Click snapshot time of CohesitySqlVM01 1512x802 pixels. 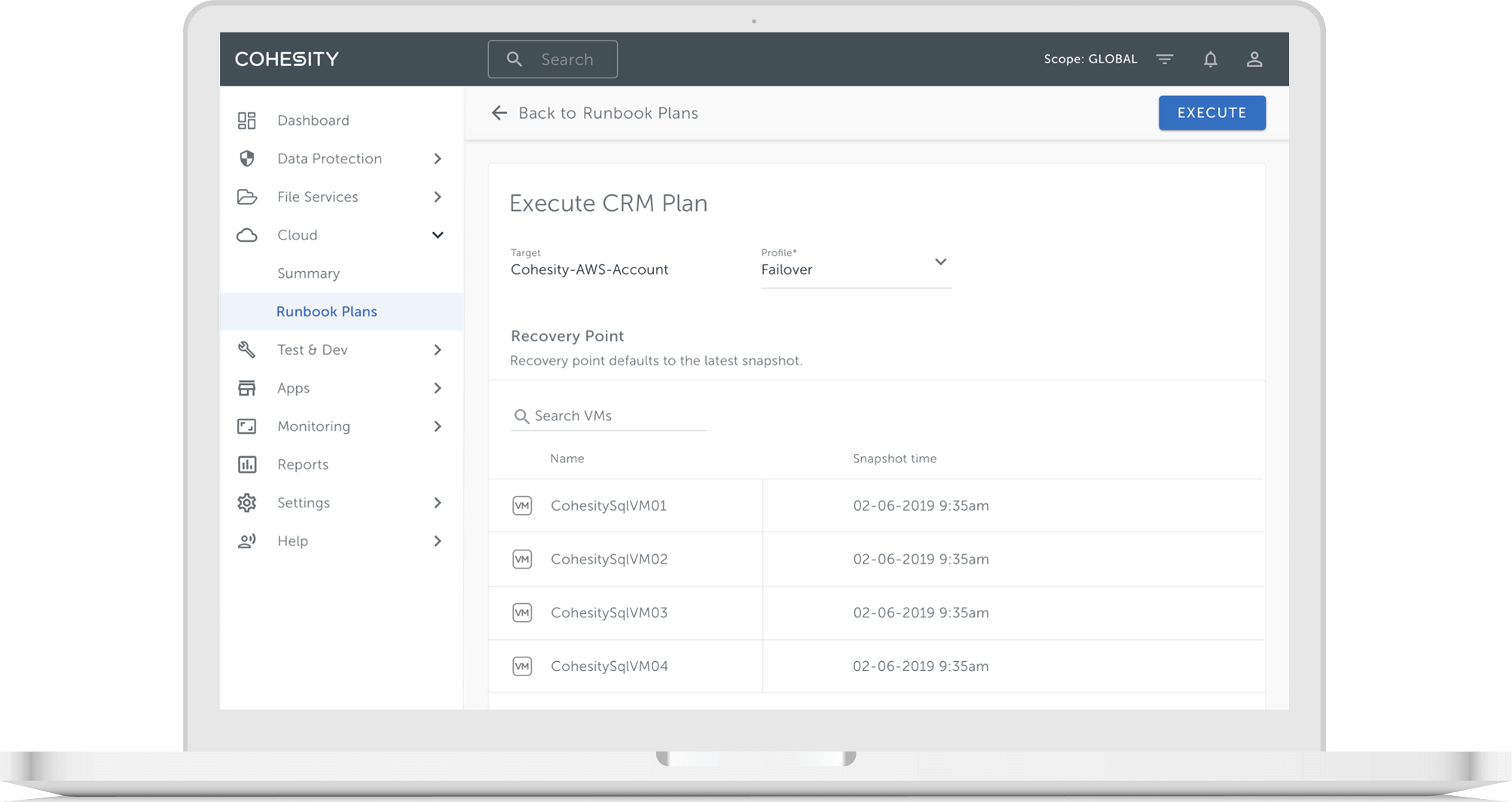921,505
